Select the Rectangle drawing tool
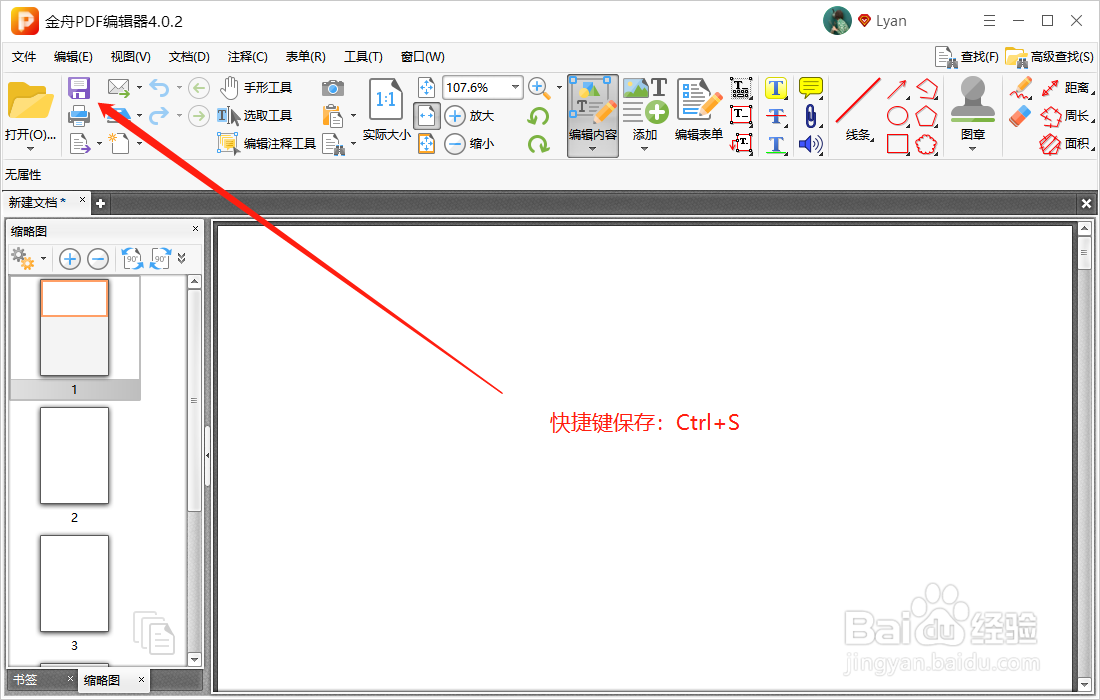The height and width of the screenshot is (700, 1100). [897, 144]
